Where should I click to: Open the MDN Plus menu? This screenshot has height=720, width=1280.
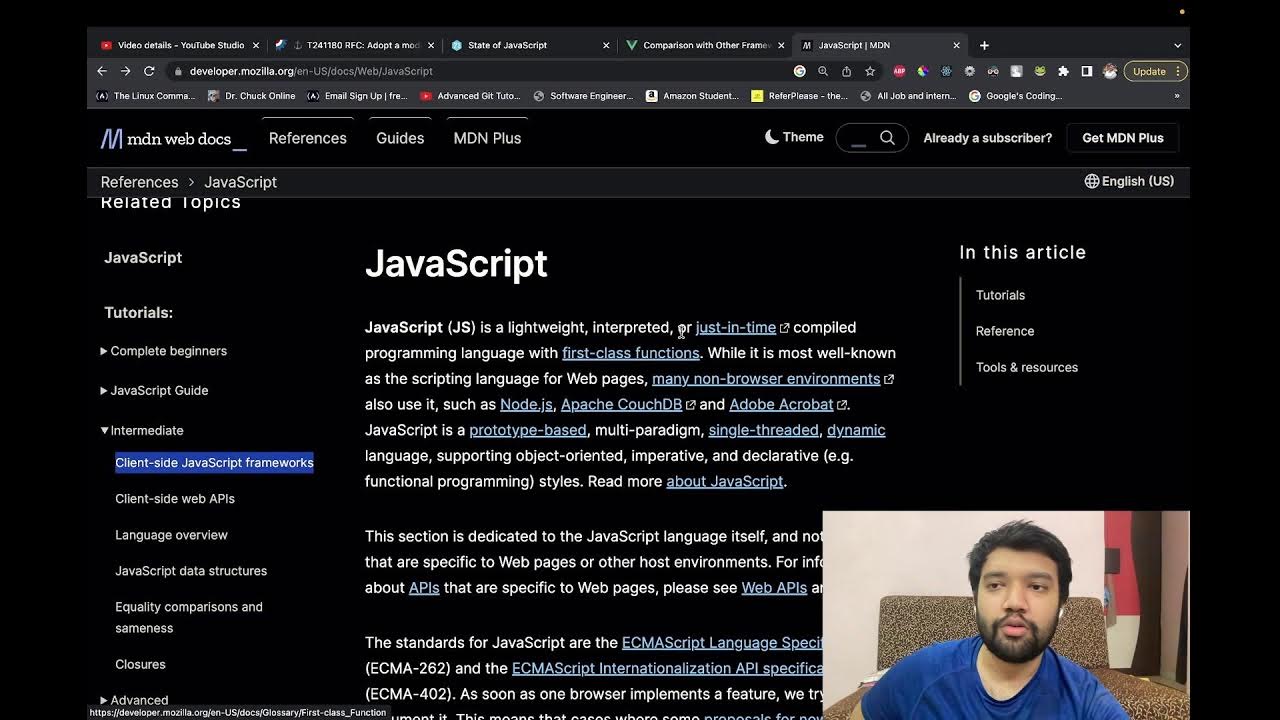pyautogui.click(x=487, y=138)
